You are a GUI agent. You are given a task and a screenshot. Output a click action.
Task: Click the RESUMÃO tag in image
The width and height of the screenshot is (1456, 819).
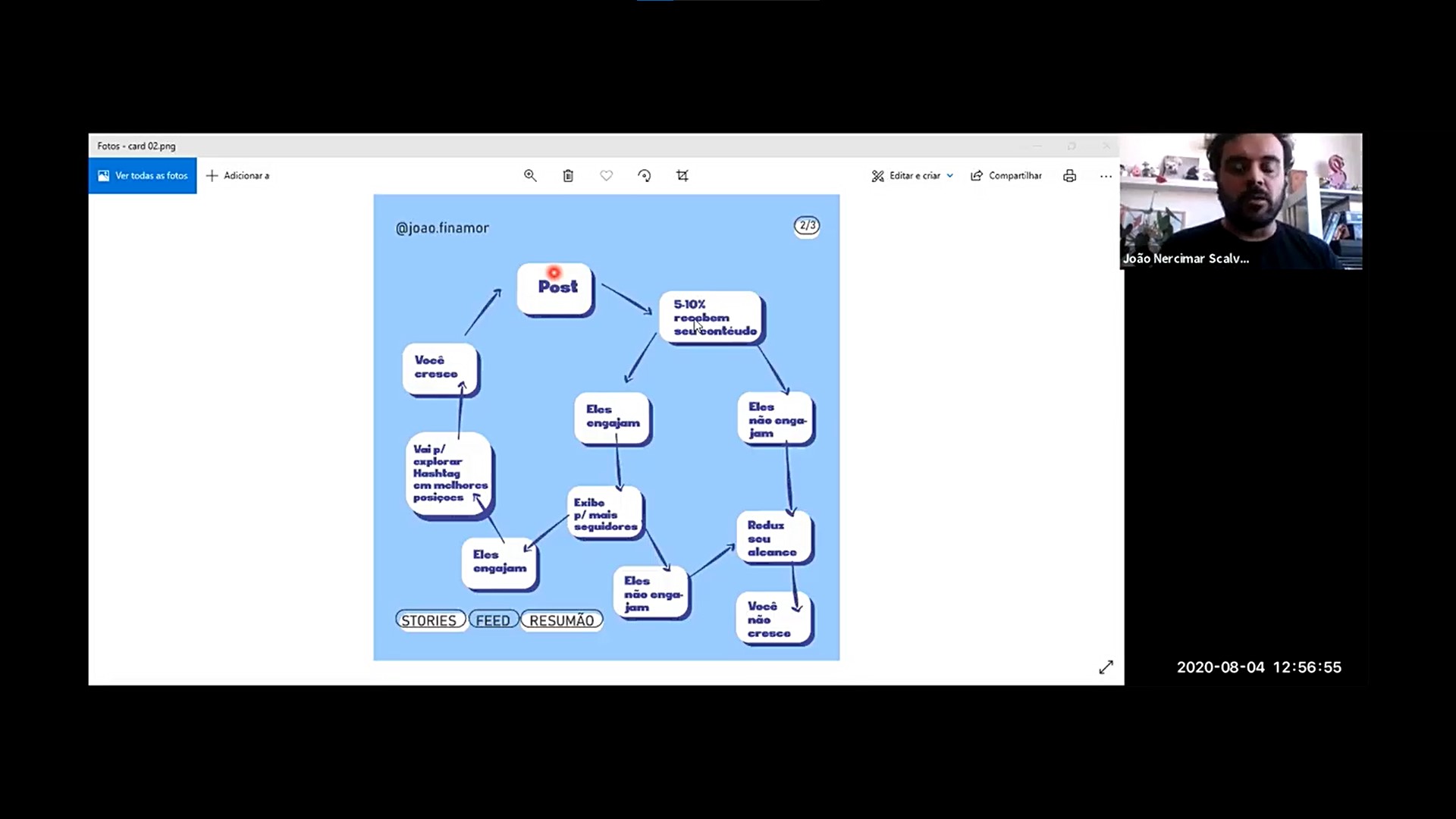pyautogui.click(x=562, y=620)
